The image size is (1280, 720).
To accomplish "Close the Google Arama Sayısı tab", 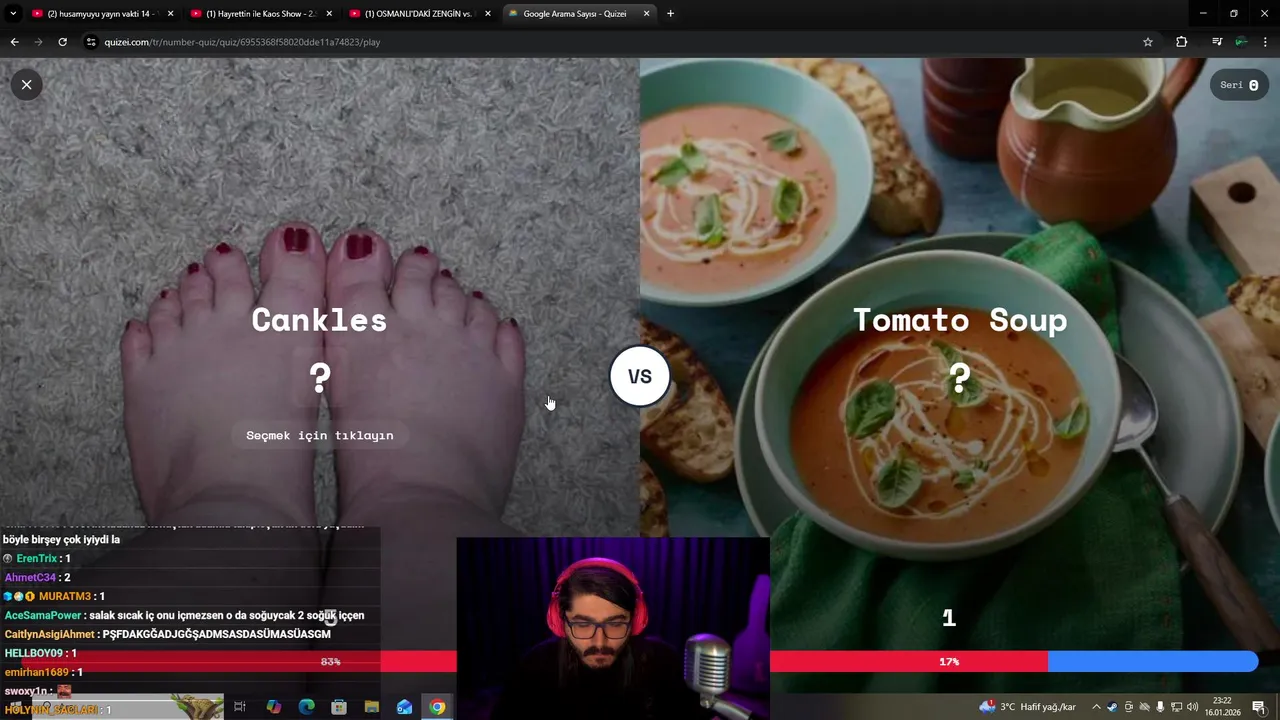I will click(x=646, y=14).
